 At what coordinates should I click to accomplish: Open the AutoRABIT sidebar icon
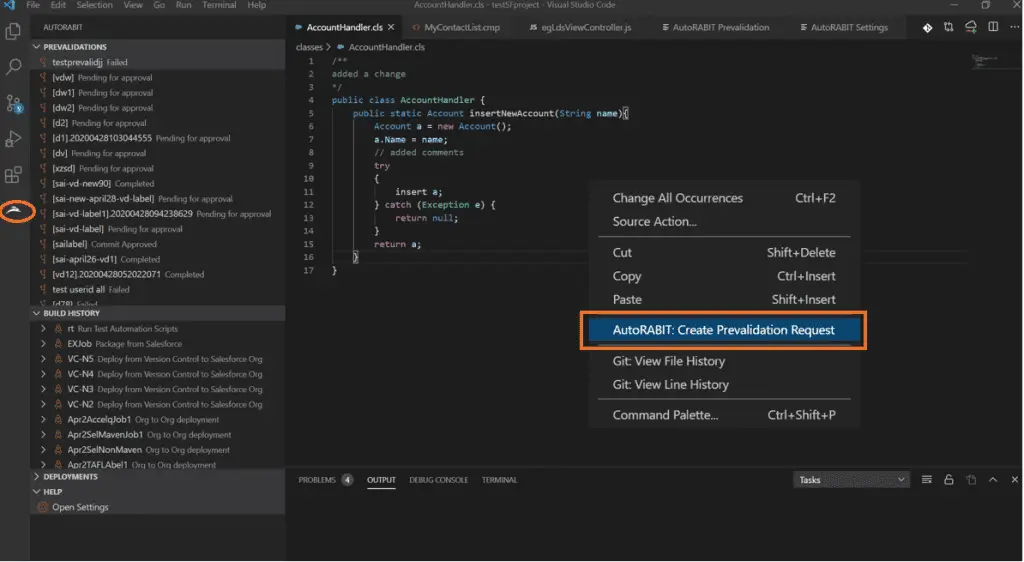point(14,211)
